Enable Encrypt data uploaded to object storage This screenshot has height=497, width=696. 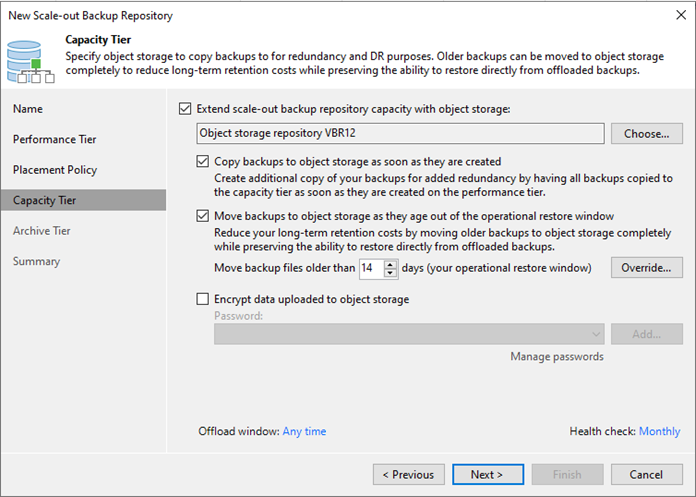tap(202, 299)
